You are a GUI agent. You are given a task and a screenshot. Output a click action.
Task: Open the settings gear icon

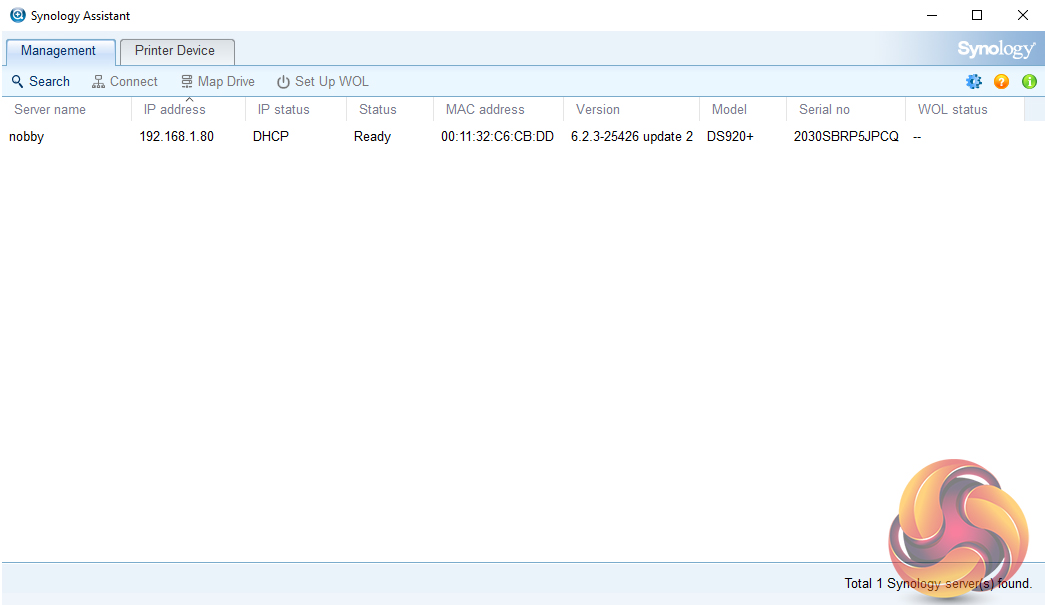tap(974, 81)
